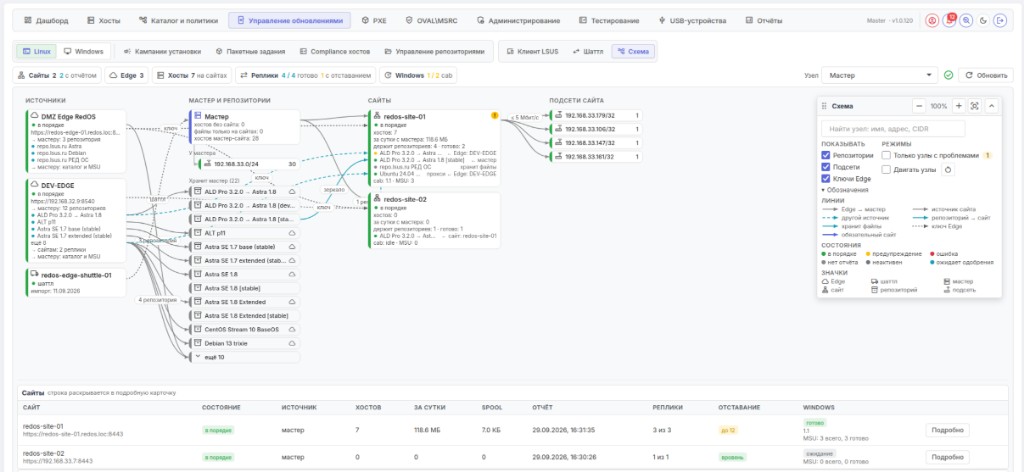This screenshot has height=472, width=1024.
Task: Open notifications bell with red badge
Action: pyautogui.click(x=949, y=21)
